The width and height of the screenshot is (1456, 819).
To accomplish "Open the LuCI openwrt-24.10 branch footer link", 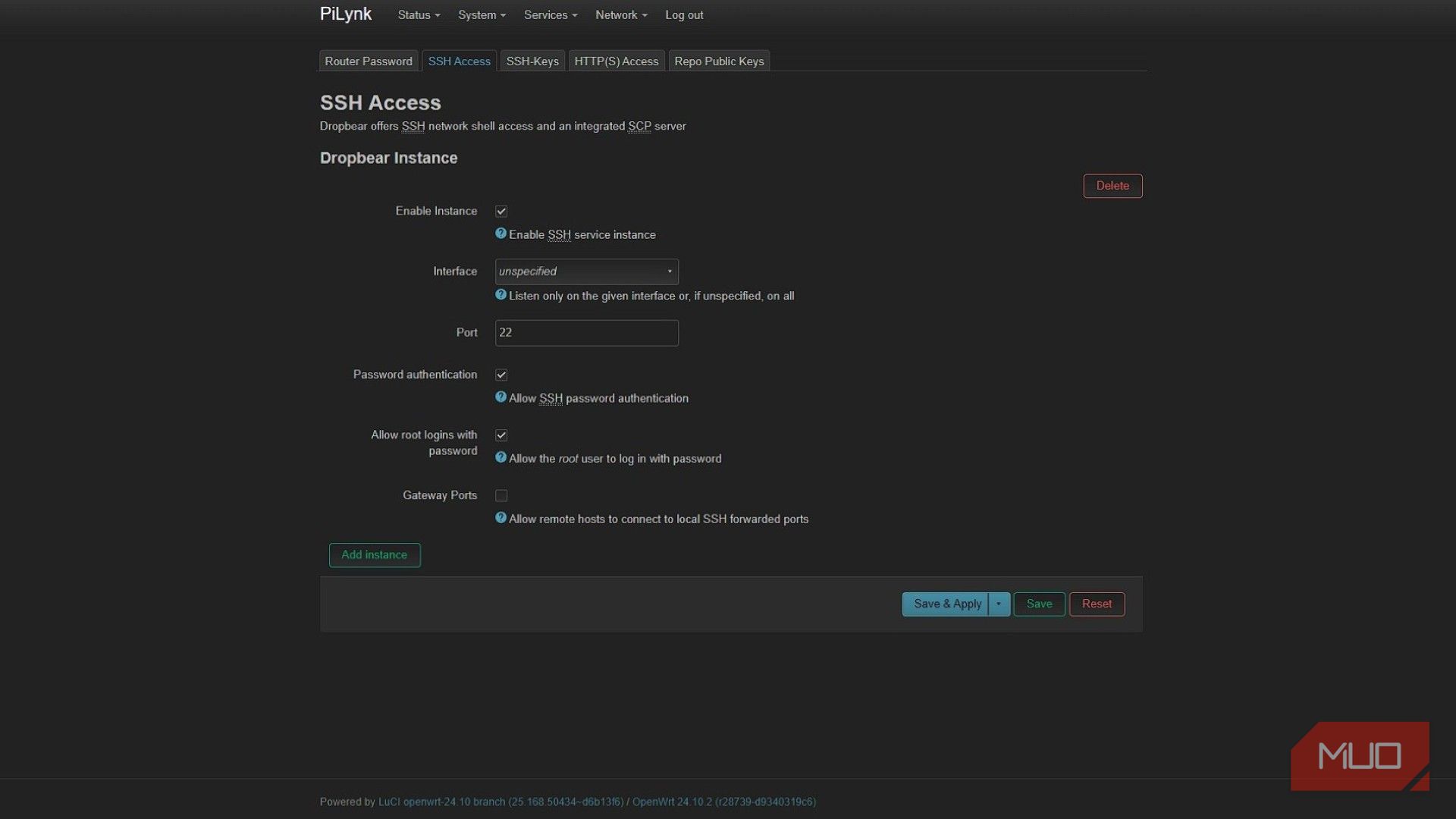I will pyautogui.click(x=500, y=802).
